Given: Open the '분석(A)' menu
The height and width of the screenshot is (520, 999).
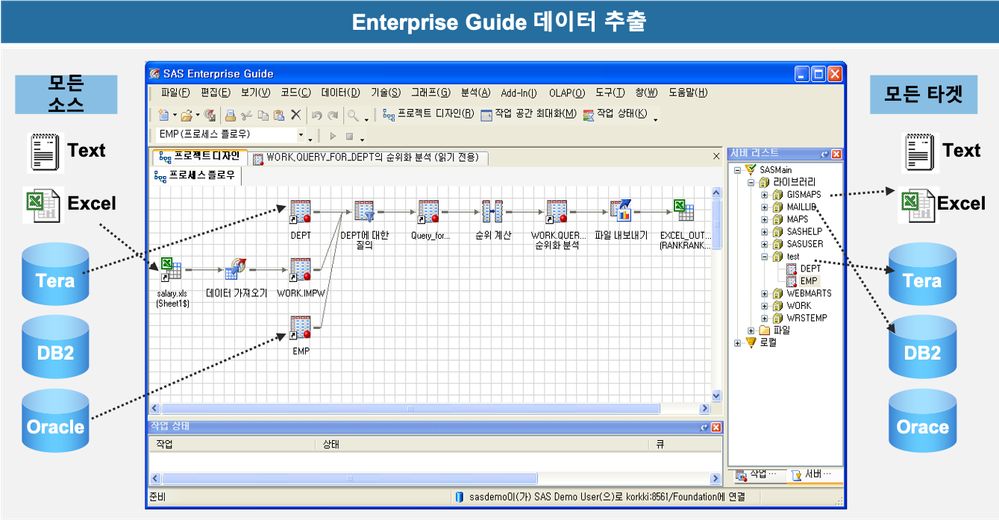Looking at the screenshot, I should click(x=475, y=93).
